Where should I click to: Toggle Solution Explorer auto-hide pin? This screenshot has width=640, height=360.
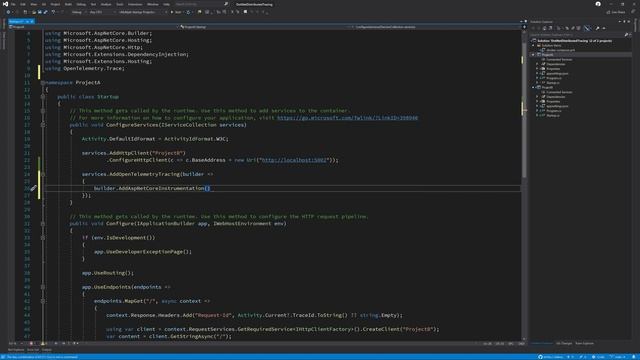click(624, 22)
